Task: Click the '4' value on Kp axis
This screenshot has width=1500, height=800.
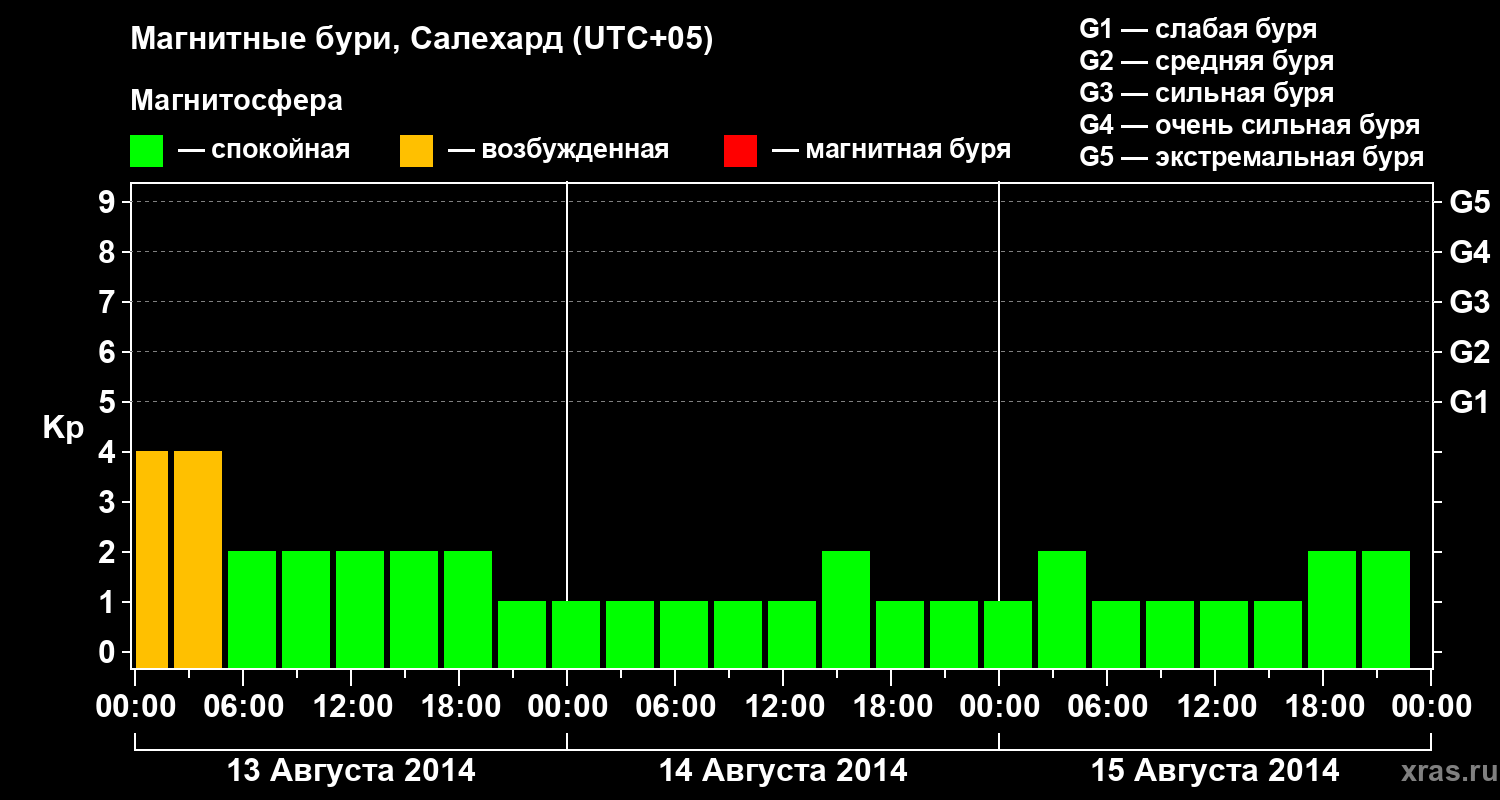Action: 108,452
